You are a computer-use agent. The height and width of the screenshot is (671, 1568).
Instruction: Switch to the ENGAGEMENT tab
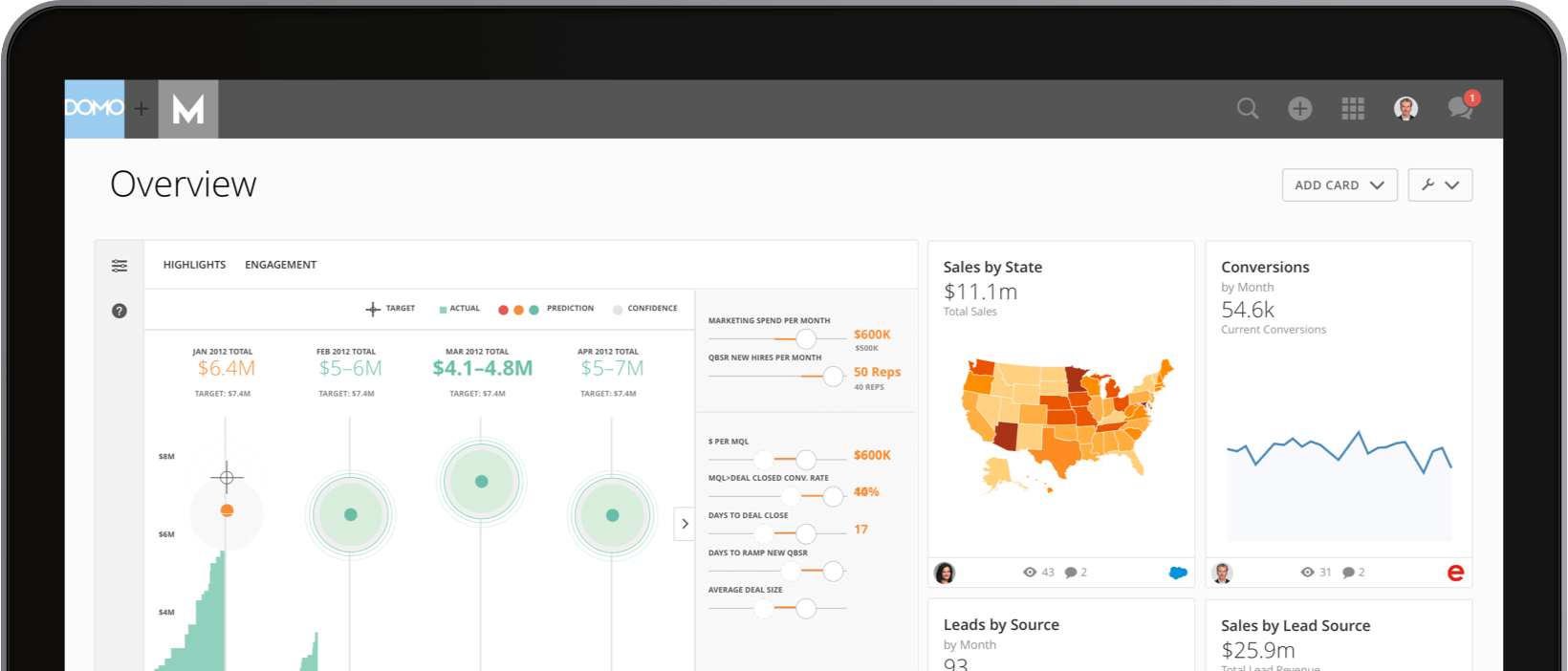coord(280,265)
